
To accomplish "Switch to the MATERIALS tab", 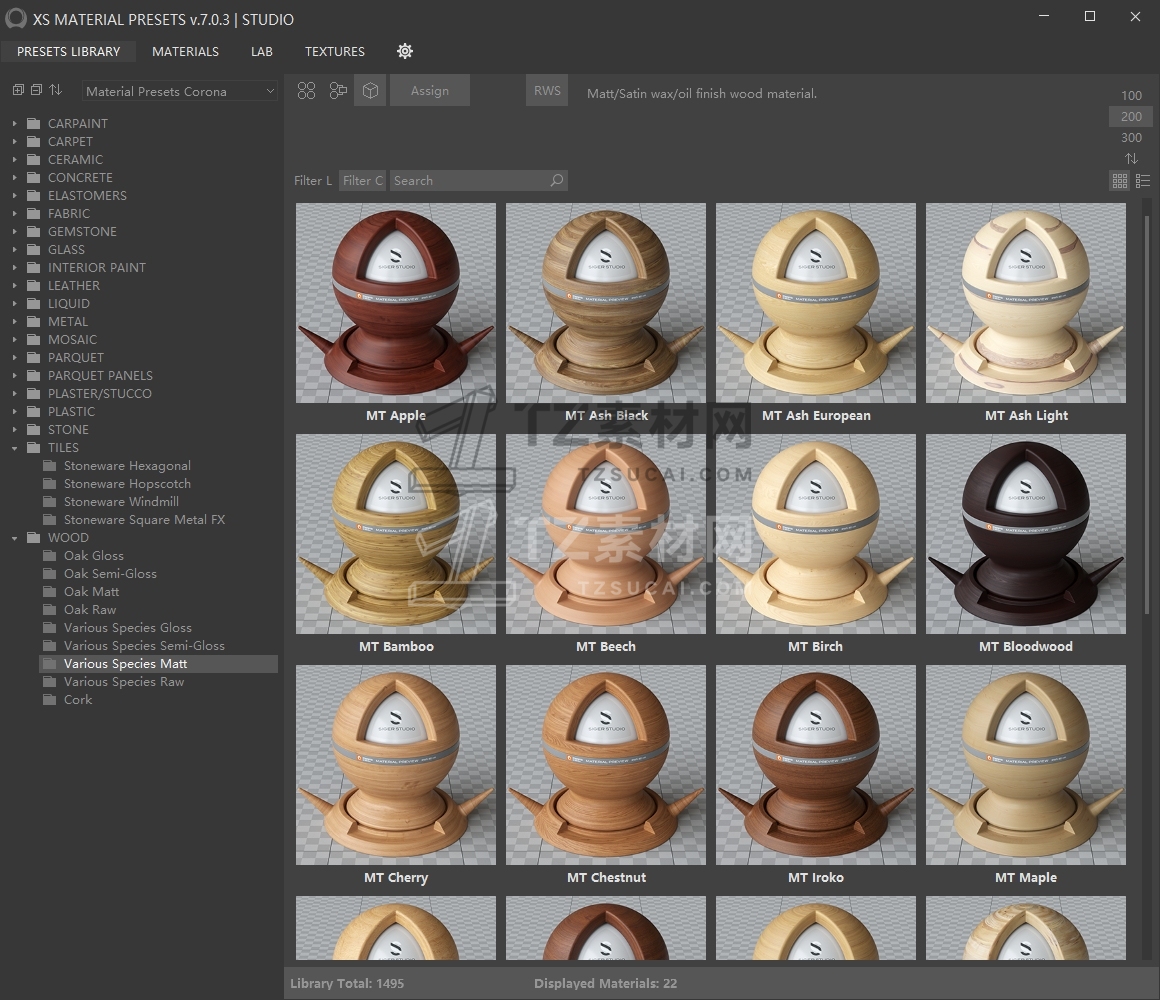I will (185, 51).
